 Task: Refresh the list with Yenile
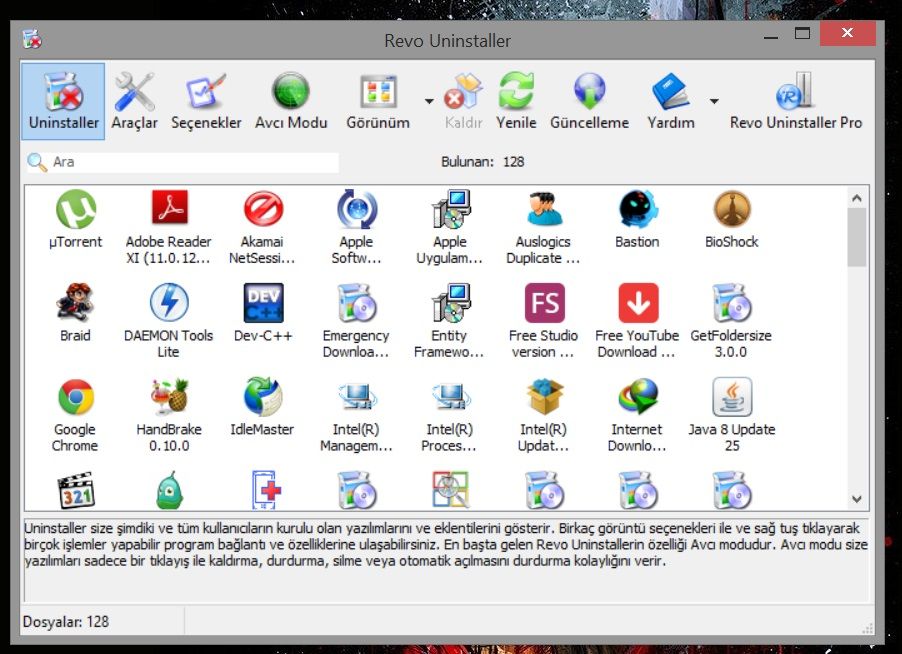(516, 101)
